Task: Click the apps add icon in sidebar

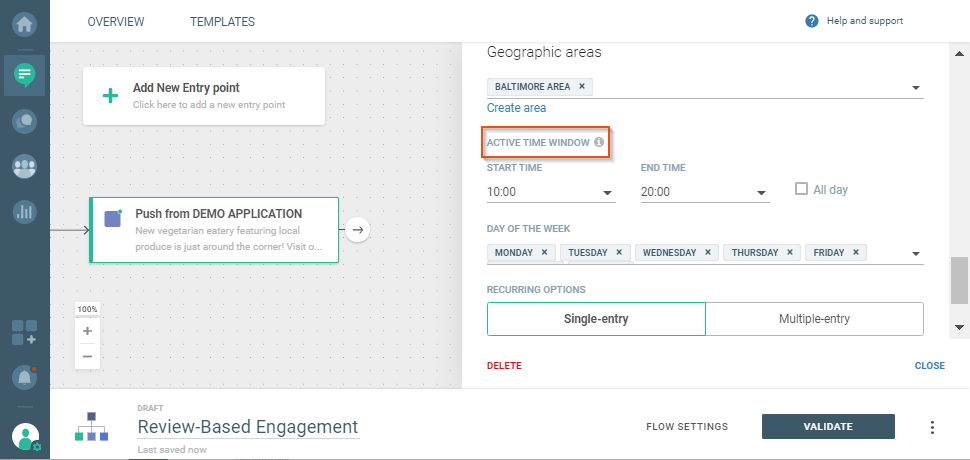Action: pyautogui.click(x=24, y=333)
